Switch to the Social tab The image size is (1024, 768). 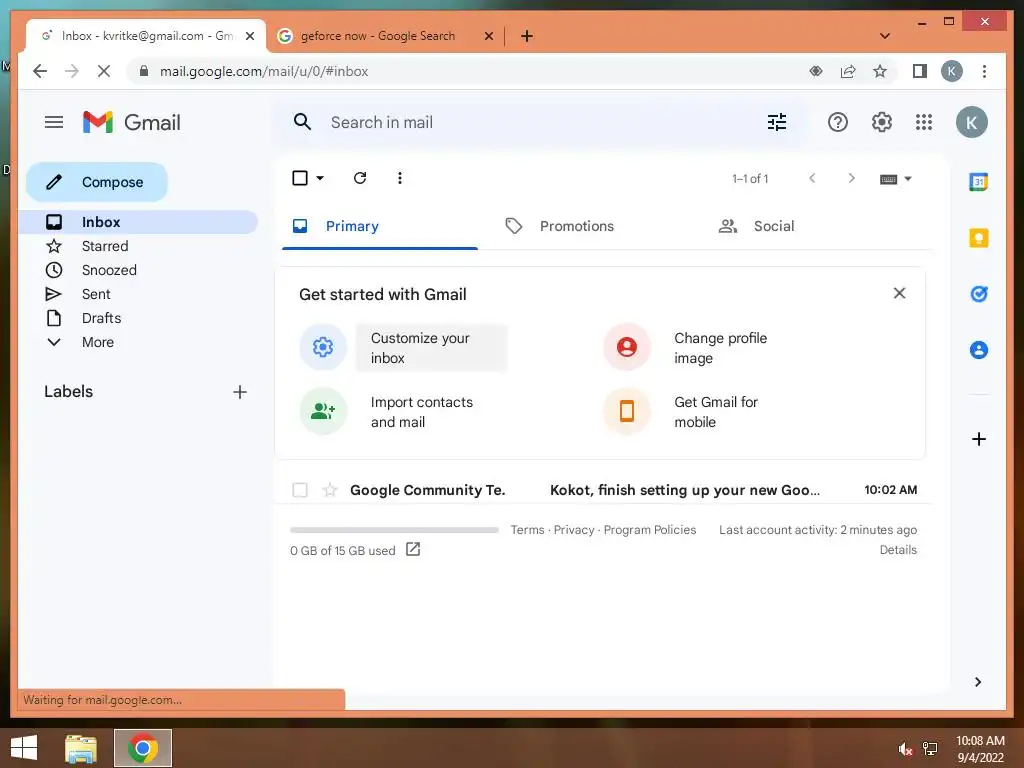tap(774, 226)
